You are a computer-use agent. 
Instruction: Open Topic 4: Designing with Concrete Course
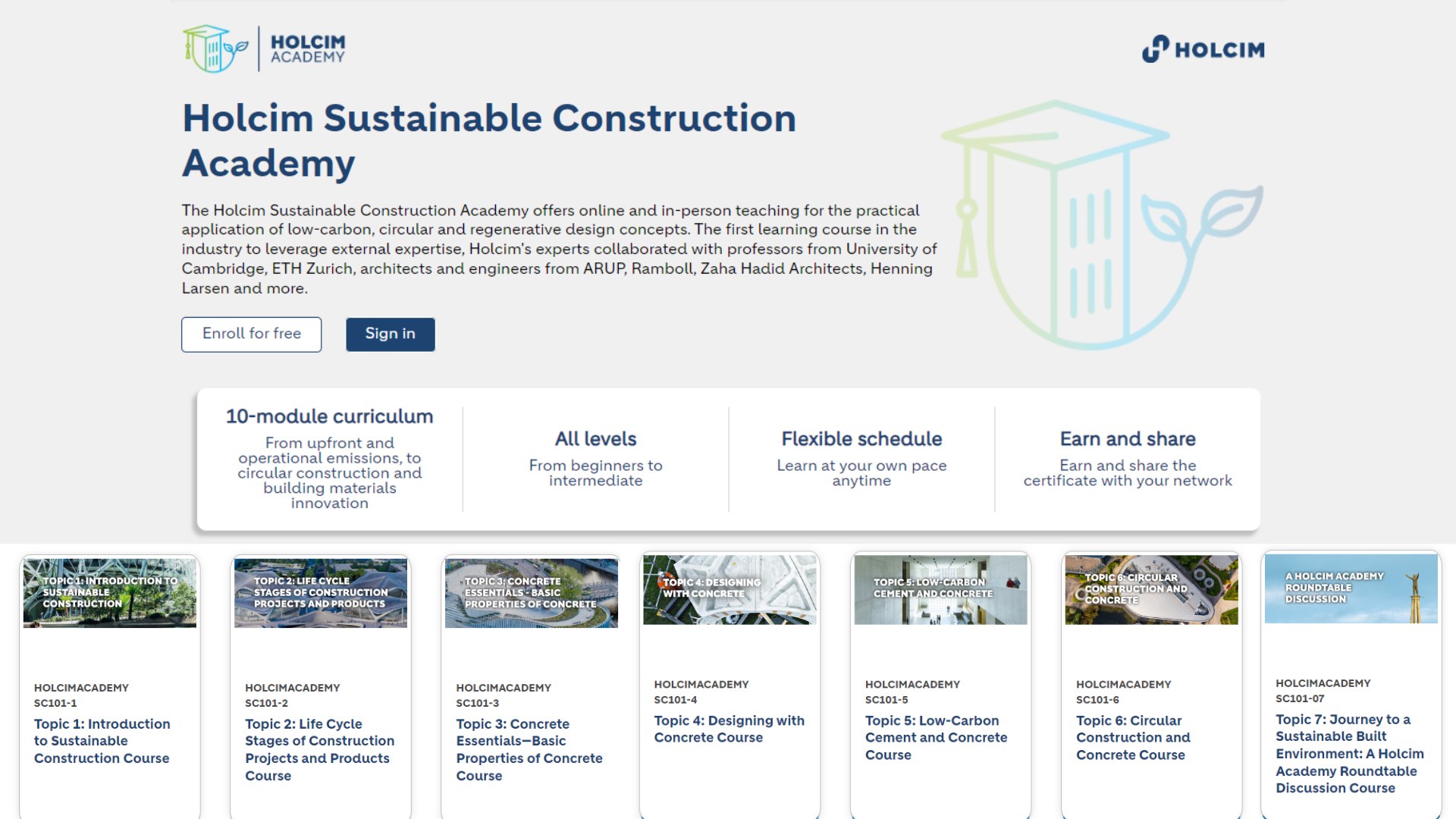[x=729, y=729]
